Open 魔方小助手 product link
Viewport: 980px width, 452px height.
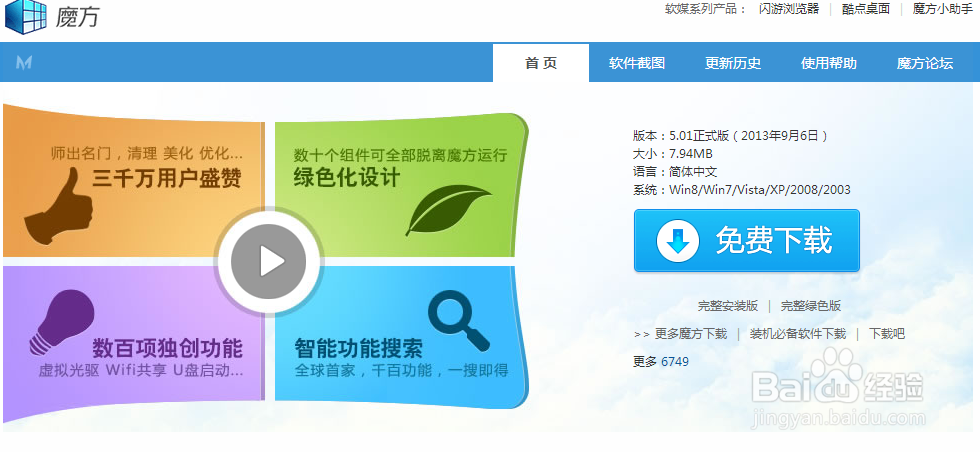click(x=942, y=9)
